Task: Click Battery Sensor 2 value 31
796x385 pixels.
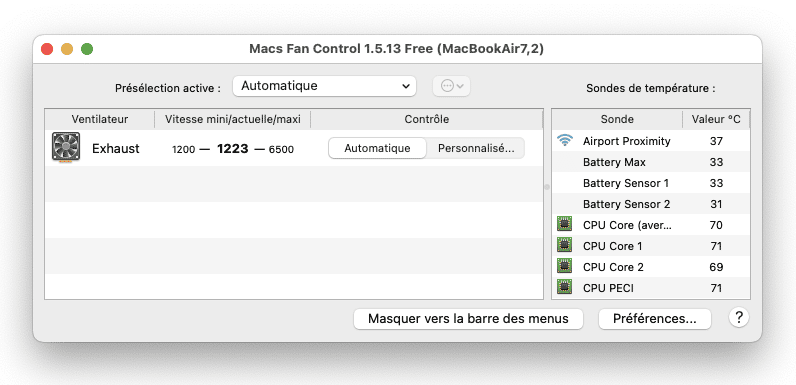Action: 716,204
